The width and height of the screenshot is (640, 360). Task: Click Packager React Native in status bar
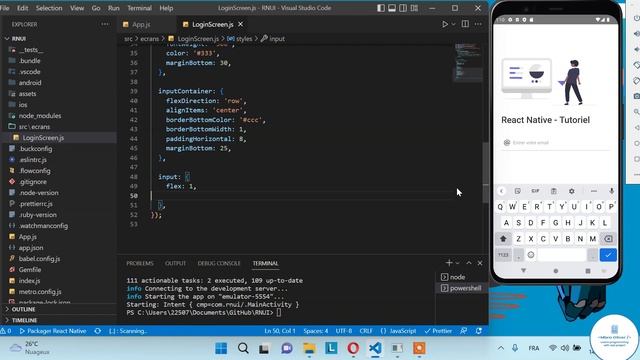[53, 331]
